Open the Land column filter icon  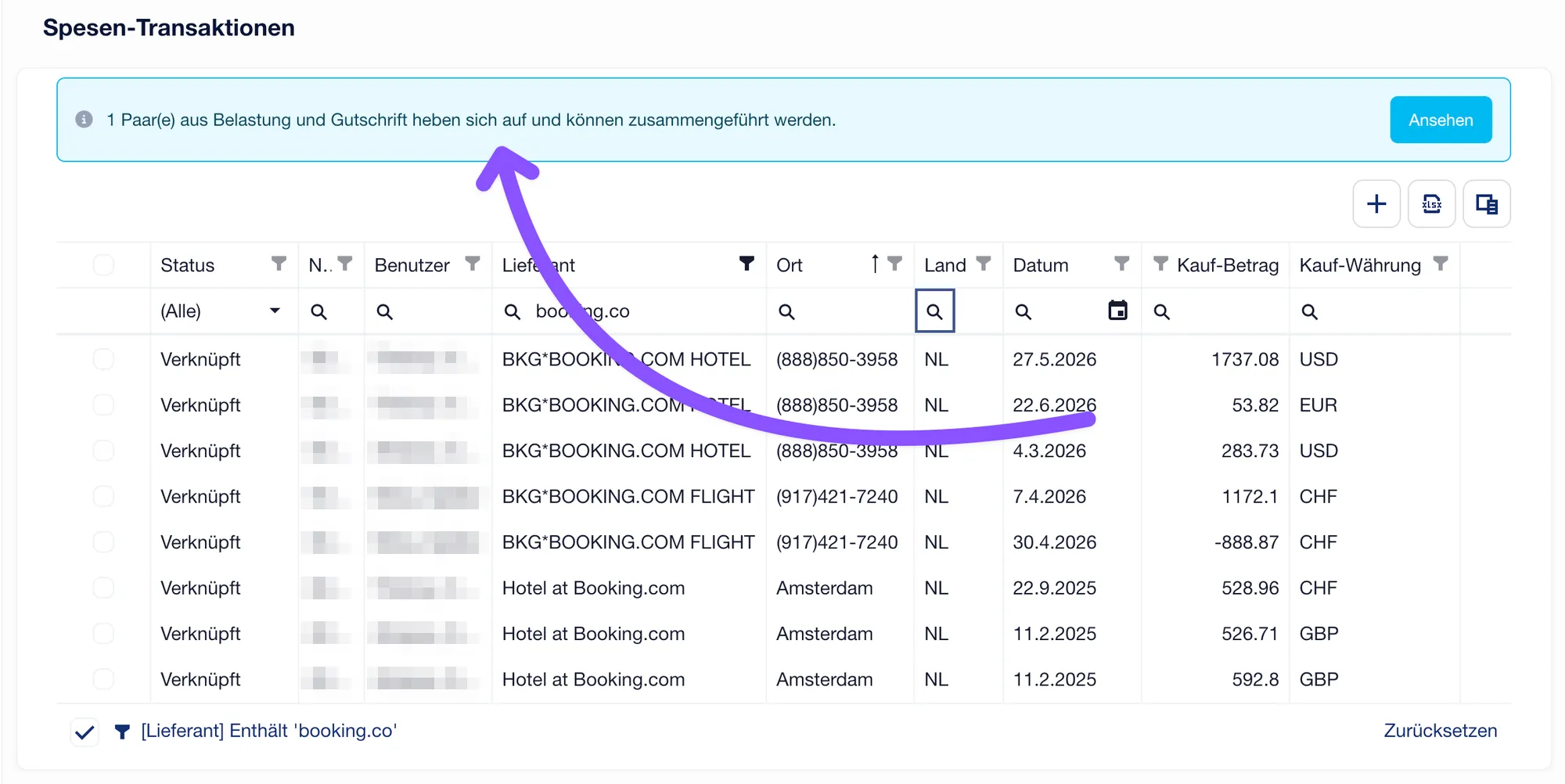click(x=984, y=264)
